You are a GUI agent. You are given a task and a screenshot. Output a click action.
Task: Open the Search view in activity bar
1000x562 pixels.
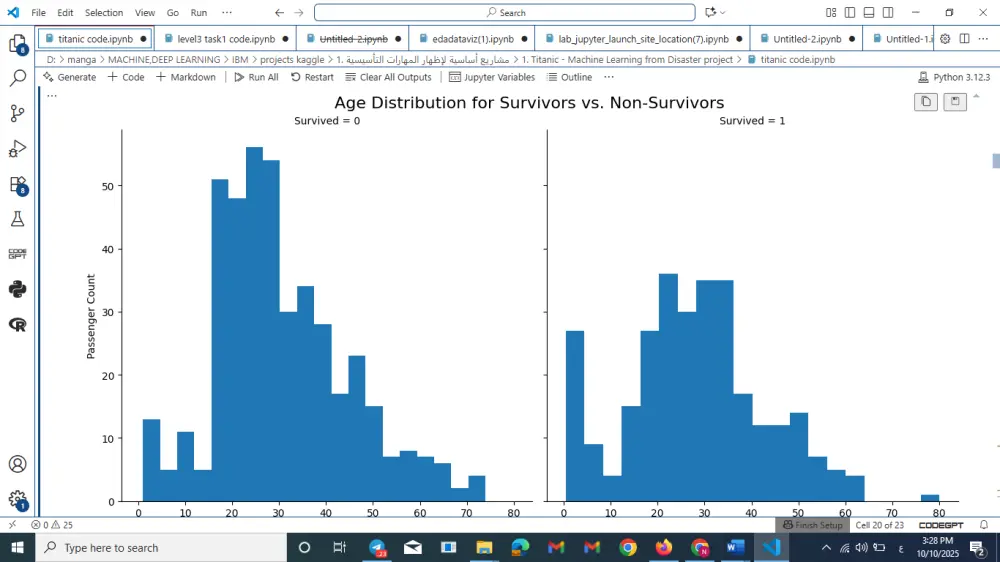click(17, 78)
